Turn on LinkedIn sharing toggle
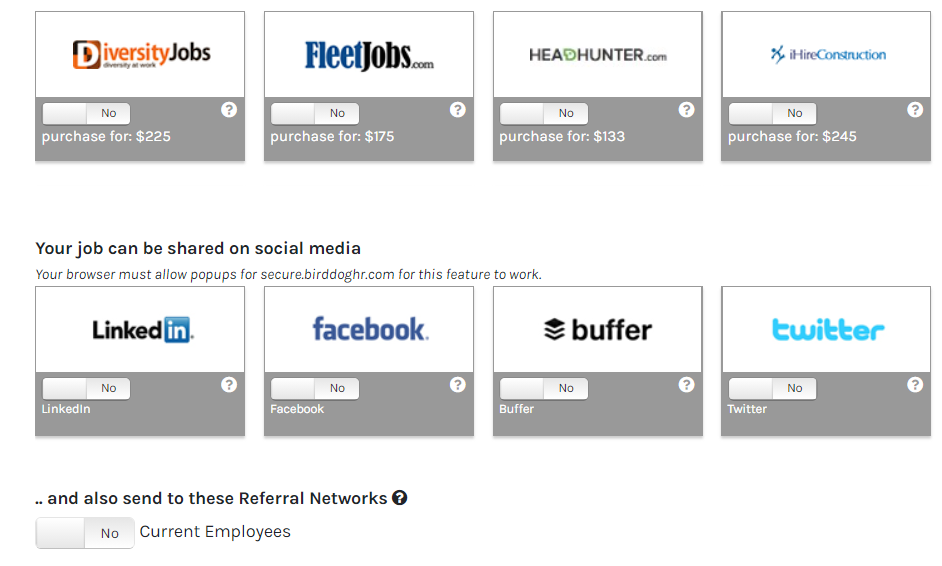942x566 pixels. pyautogui.click(x=87, y=388)
